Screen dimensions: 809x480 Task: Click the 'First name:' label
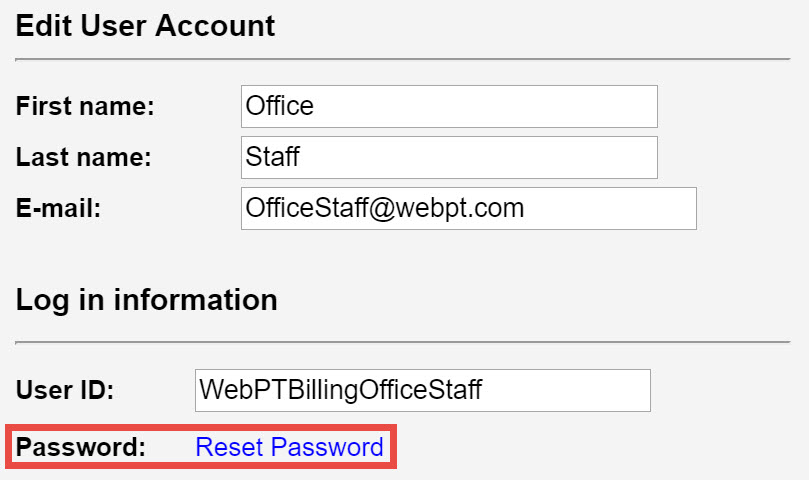tap(85, 106)
